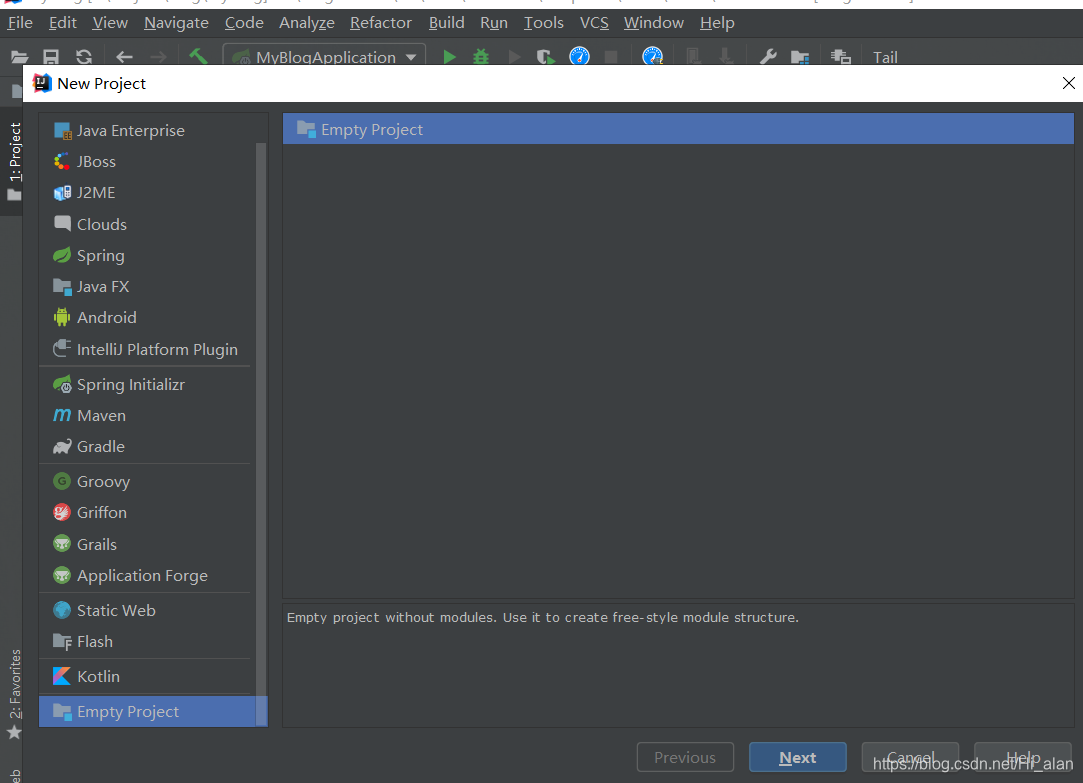The height and width of the screenshot is (783, 1083).
Task: Click the dialog Help button
Action: click(1023, 757)
